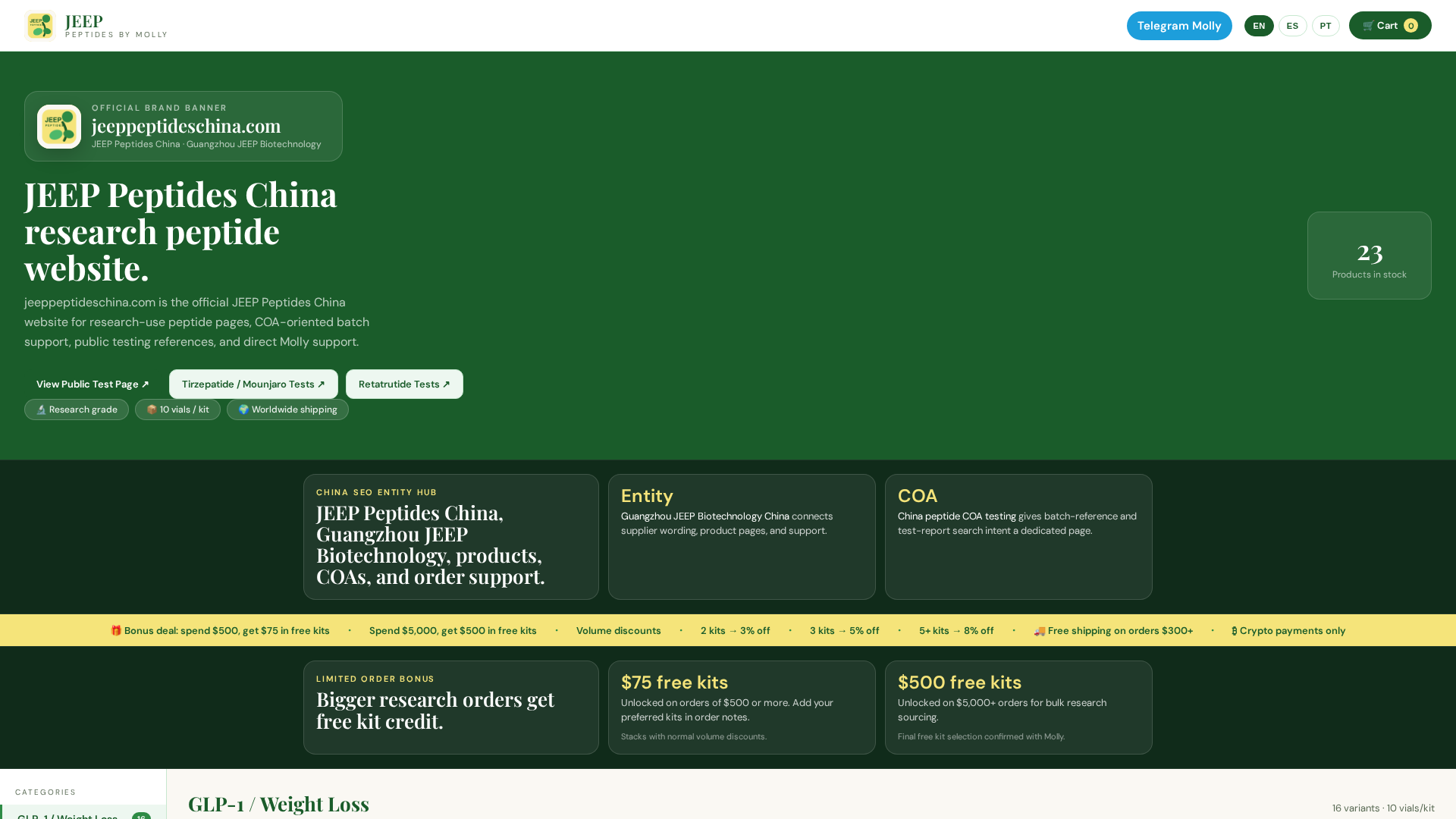Click Free shipping on orders $300+ text

click(1113, 631)
